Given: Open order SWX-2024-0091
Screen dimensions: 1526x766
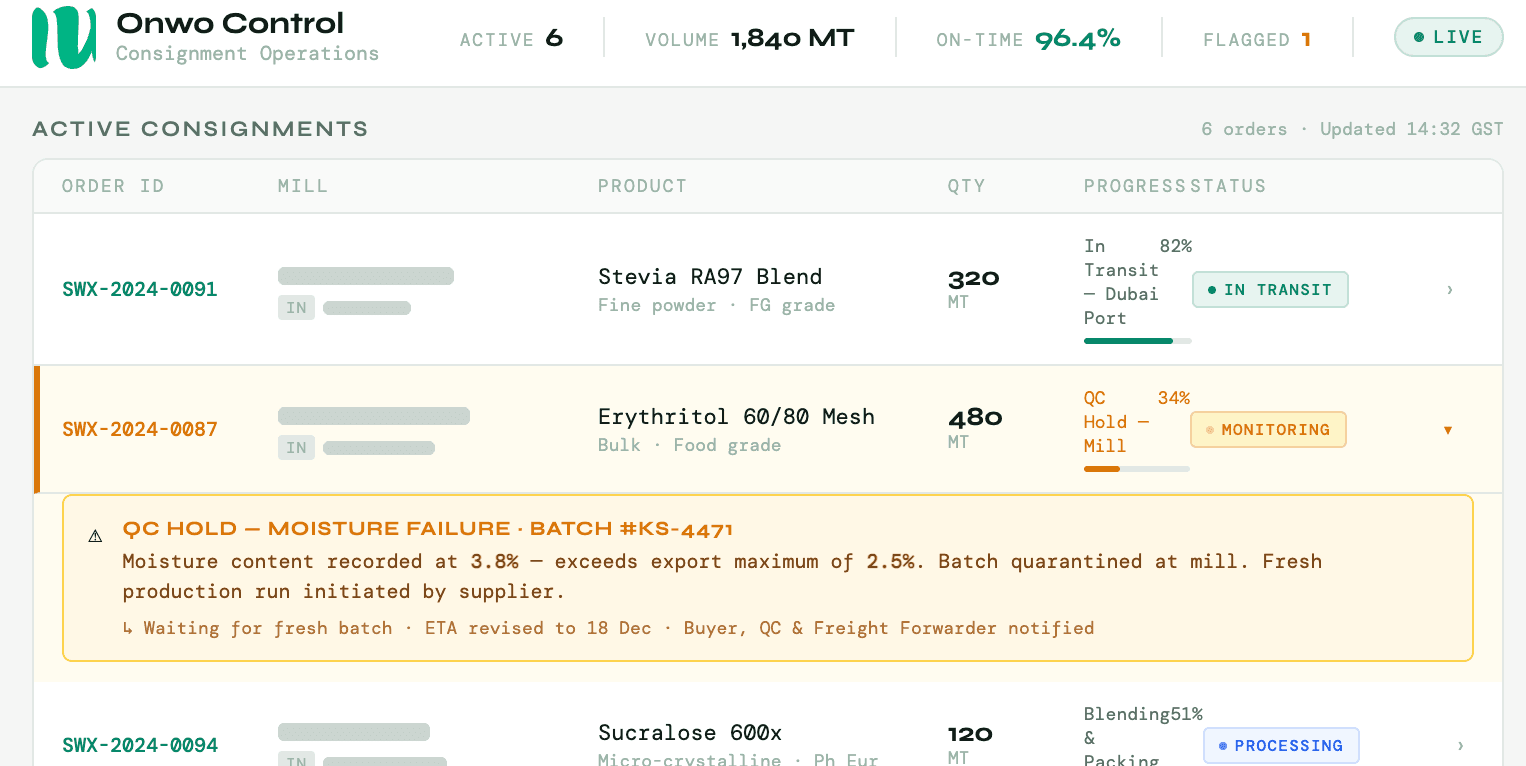Looking at the screenshot, I should coord(139,289).
